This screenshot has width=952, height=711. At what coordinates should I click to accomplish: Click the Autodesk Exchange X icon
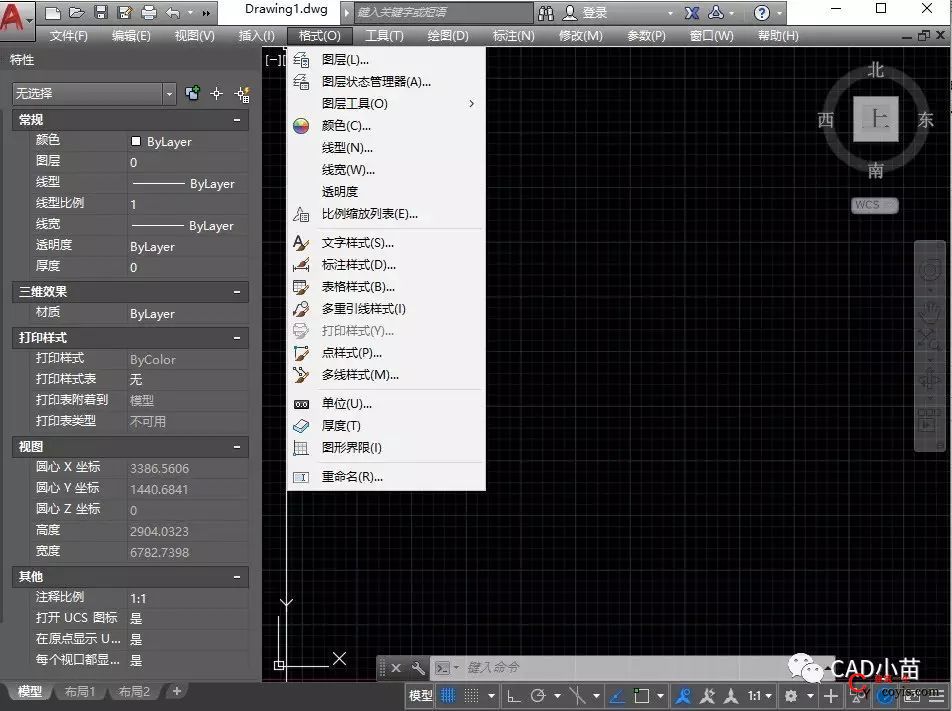(692, 13)
